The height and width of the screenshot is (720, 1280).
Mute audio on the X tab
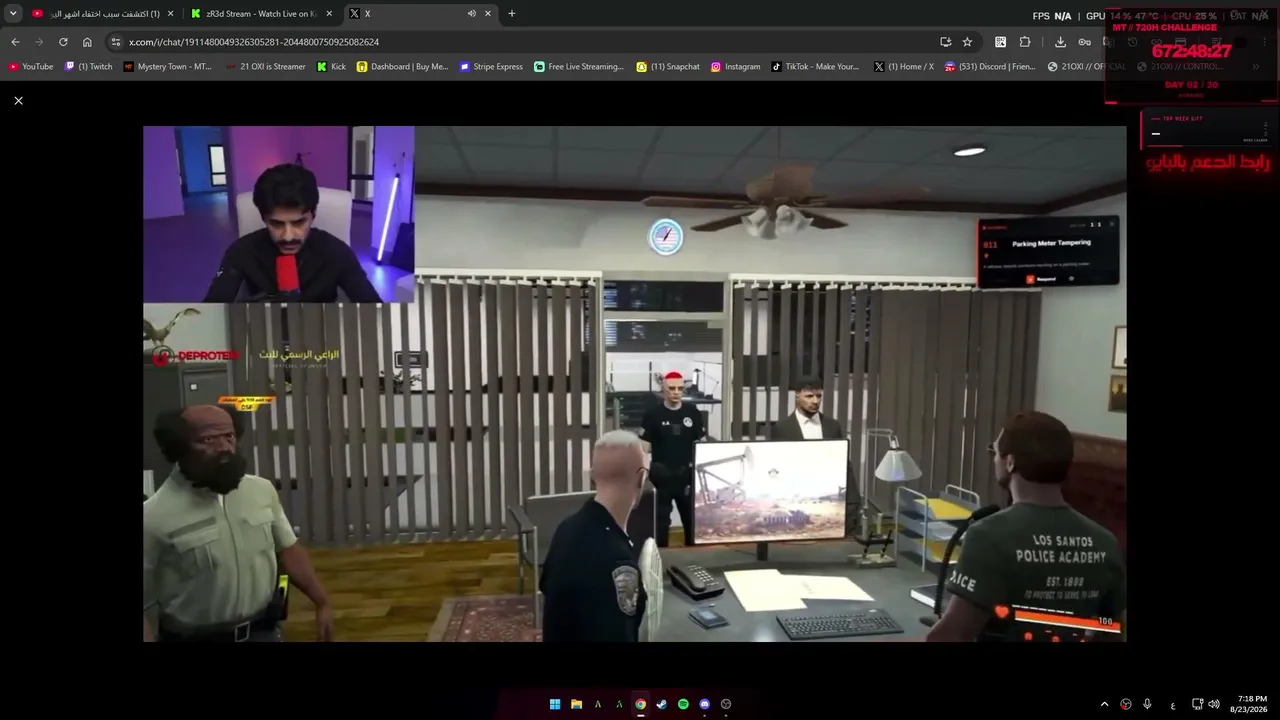click(x=471, y=14)
